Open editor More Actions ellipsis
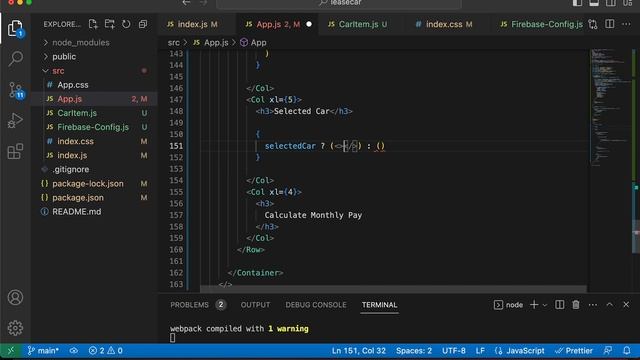The height and width of the screenshot is (360, 640). (x=626, y=24)
